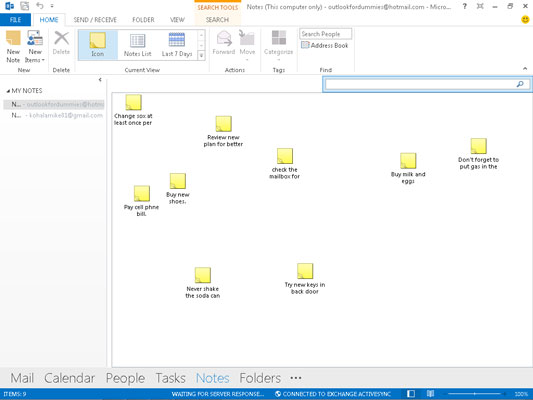
Task: Open the Categorize dropdown
Action: click(278, 46)
